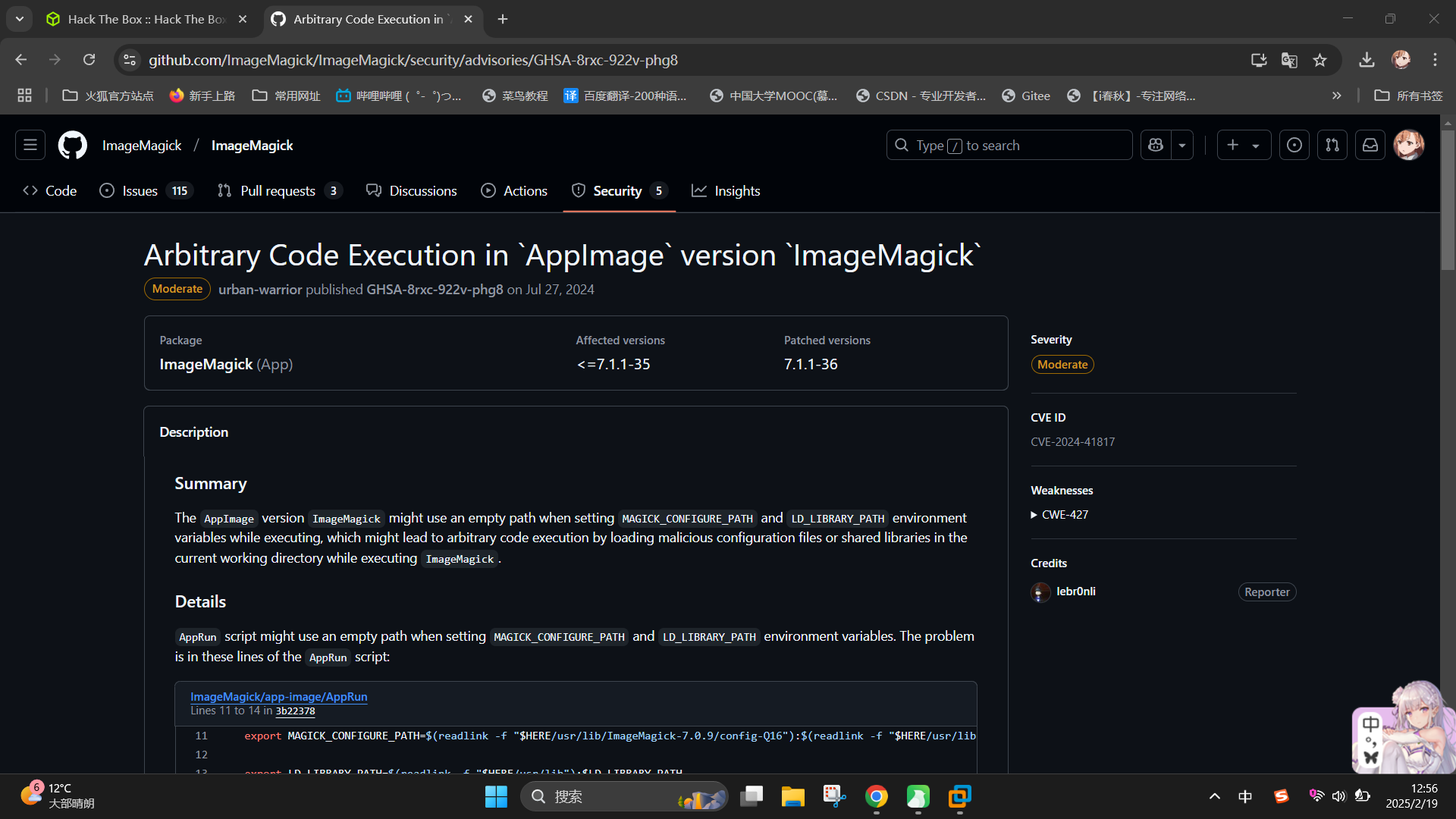Open the weather widget showing 12°C
Image resolution: width=1456 pixels, height=819 pixels.
pyautogui.click(x=58, y=796)
